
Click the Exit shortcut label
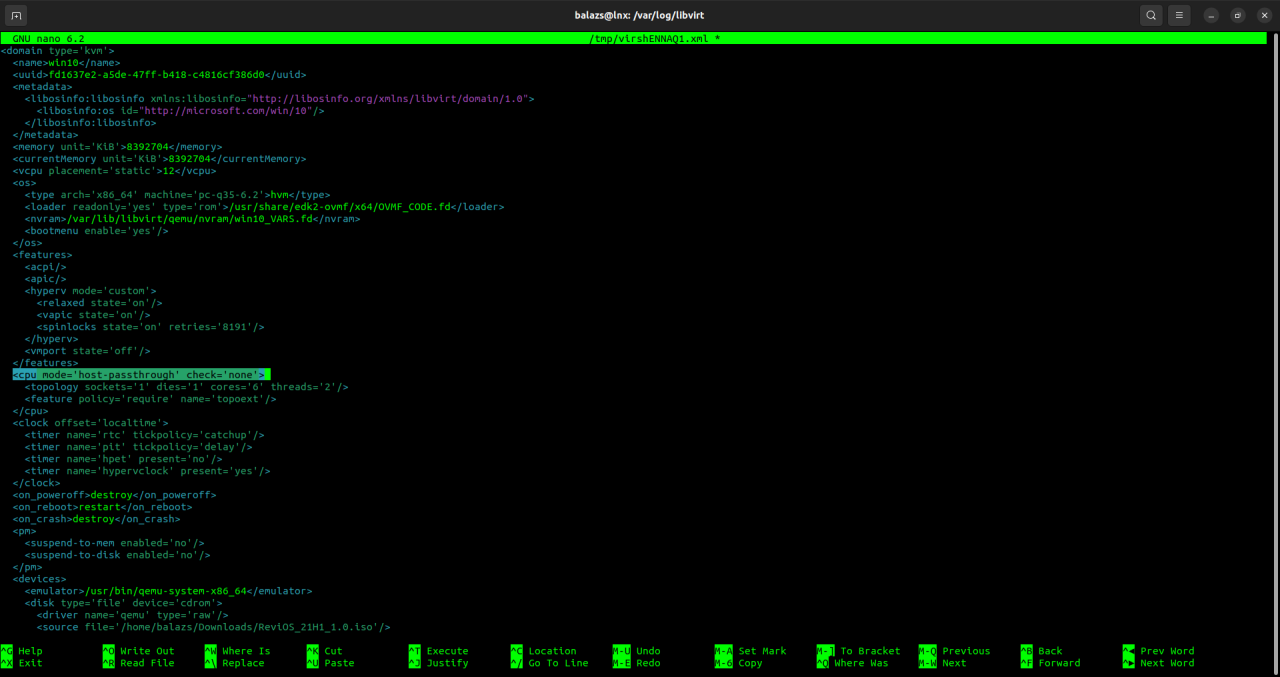[x=30, y=663]
